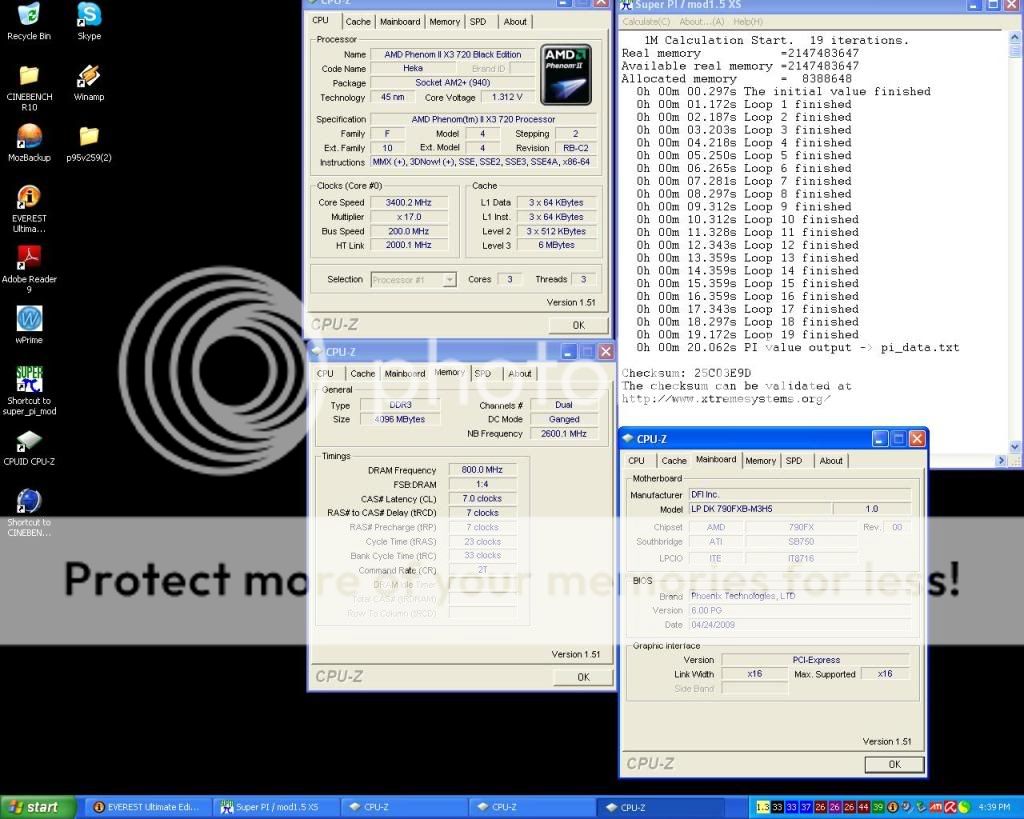Viewport: 1024px width, 819px height.
Task: Switch to EVEREST Ultimate Edition taskbar button
Action: pyautogui.click(x=147, y=807)
